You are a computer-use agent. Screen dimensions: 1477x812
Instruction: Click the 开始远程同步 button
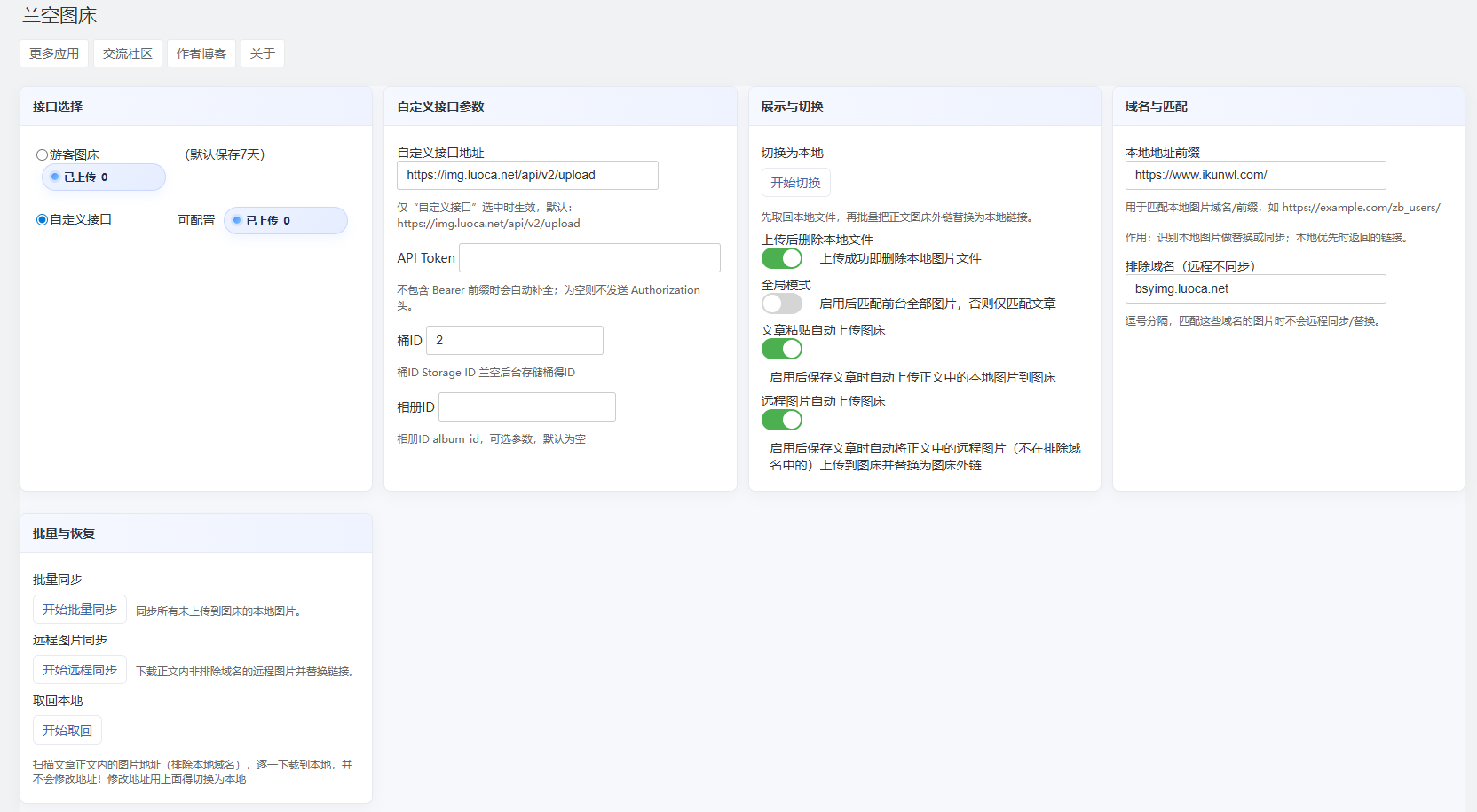pyautogui.click(x=80, y=670)
